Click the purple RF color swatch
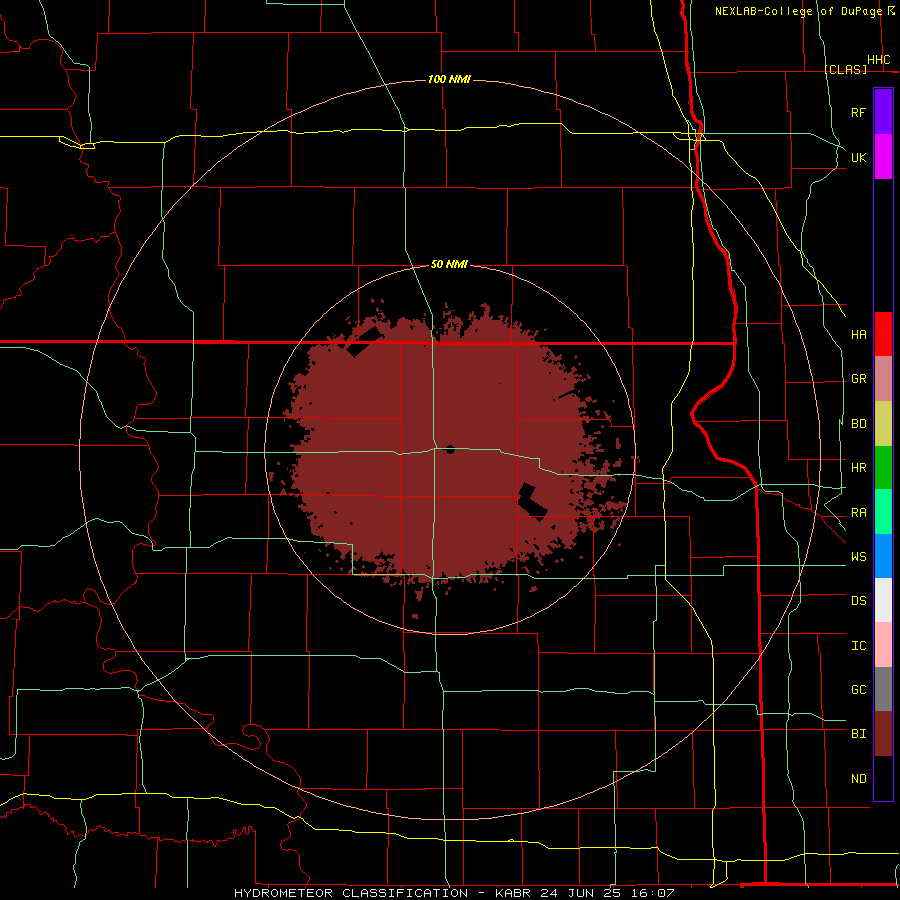This screenshot has height=900, width=900. click(883, 112)
